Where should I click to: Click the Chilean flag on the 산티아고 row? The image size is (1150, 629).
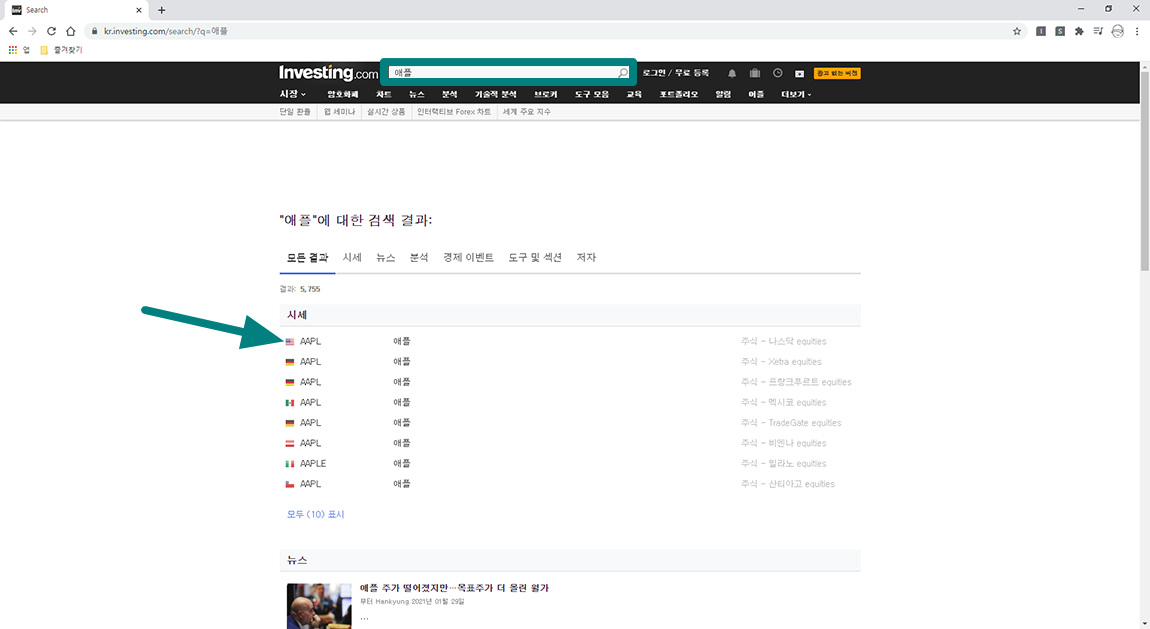click(290, 485)
